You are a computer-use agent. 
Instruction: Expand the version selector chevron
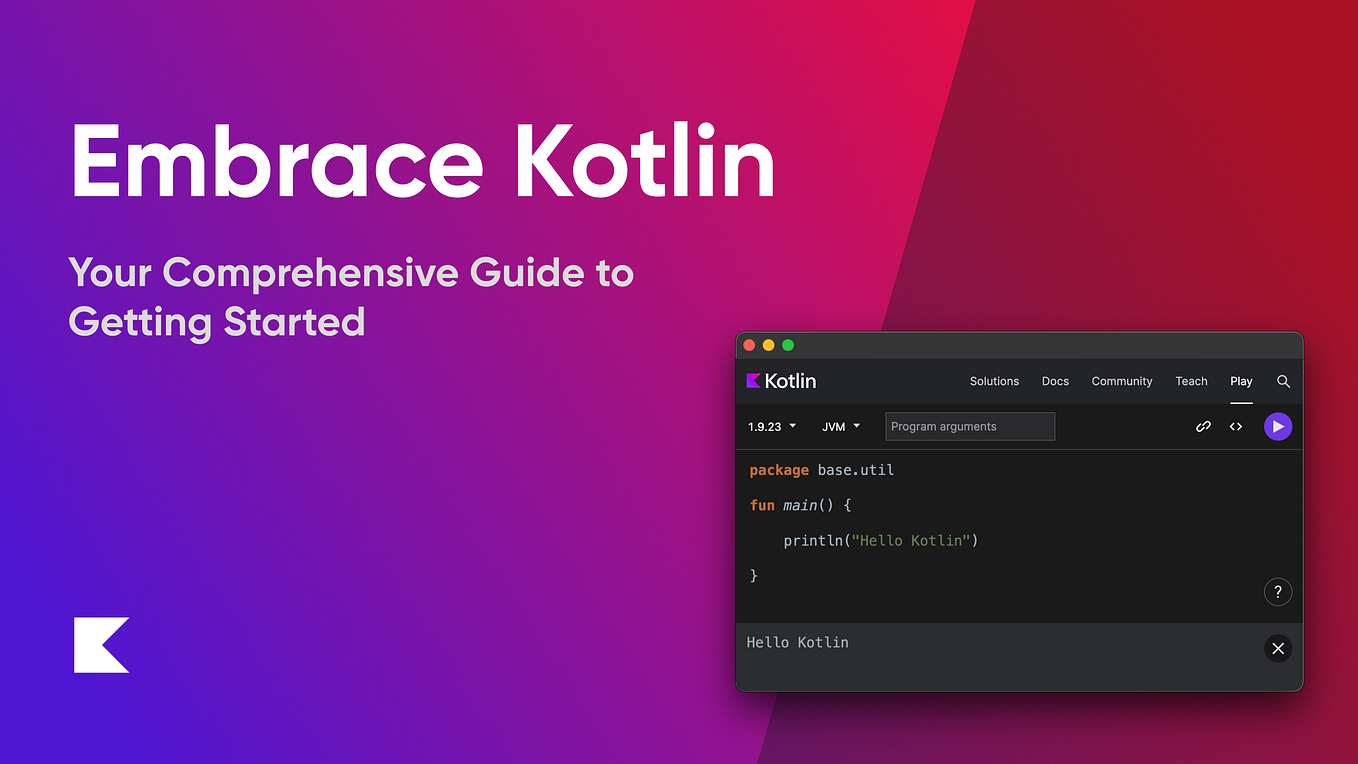793,426
